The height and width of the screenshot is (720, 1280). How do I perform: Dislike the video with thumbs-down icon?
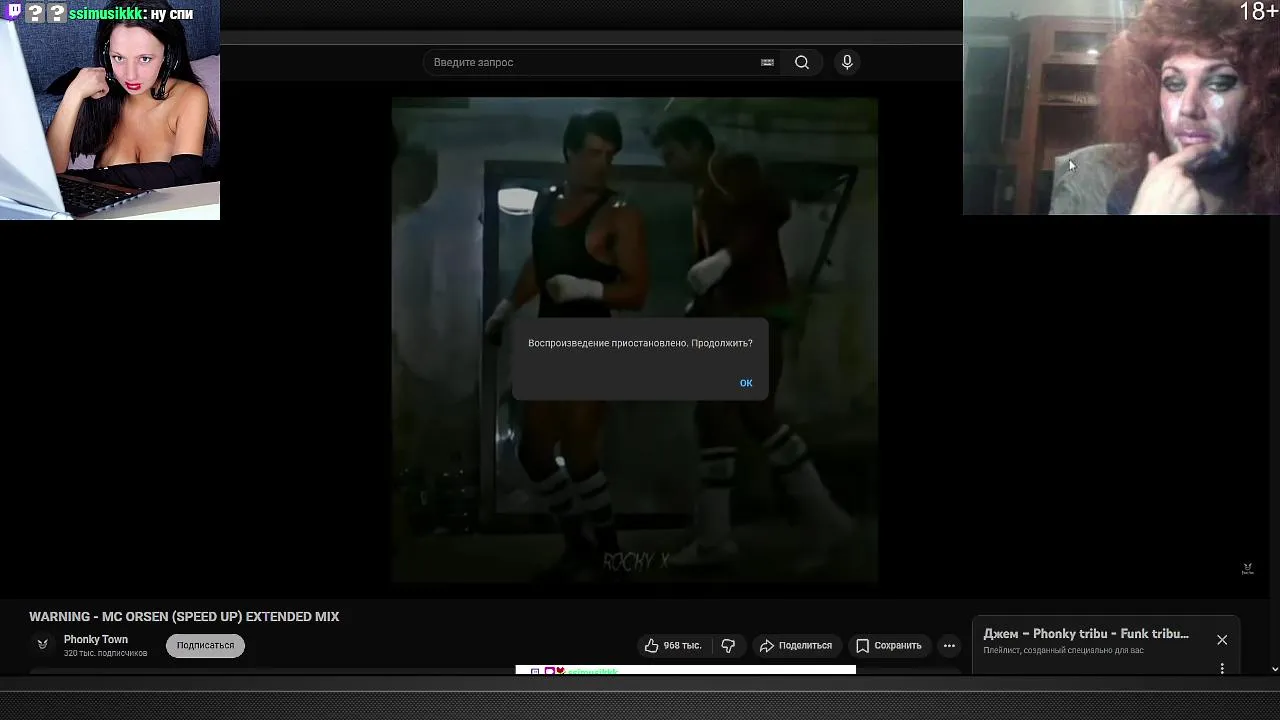(x=728, y=646)
